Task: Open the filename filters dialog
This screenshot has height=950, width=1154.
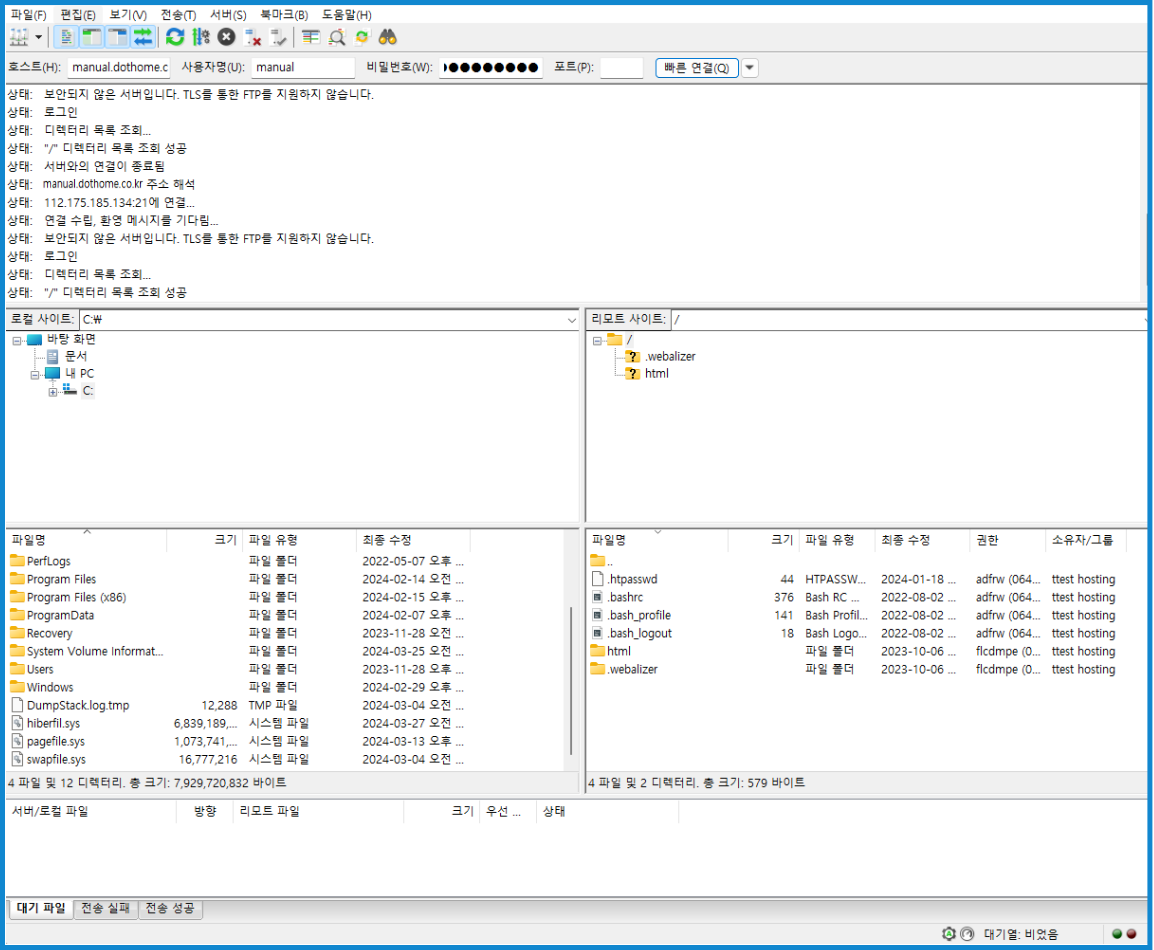Action: [311, 37]
